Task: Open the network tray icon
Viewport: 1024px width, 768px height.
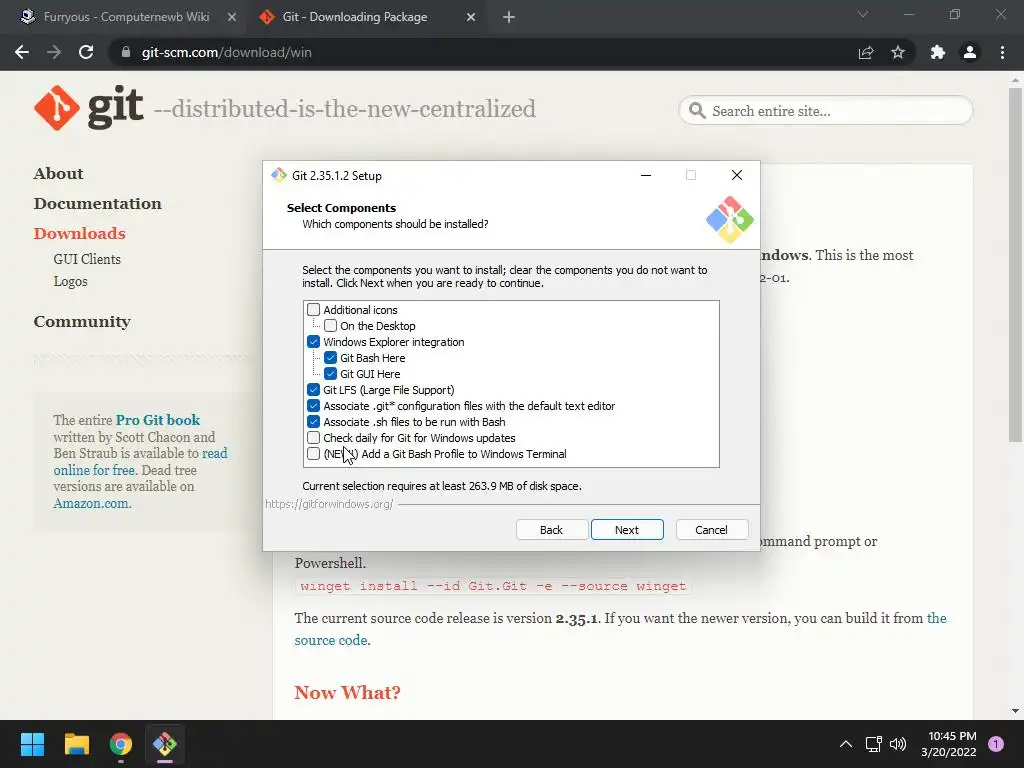Action: click(x=873, y=744)
